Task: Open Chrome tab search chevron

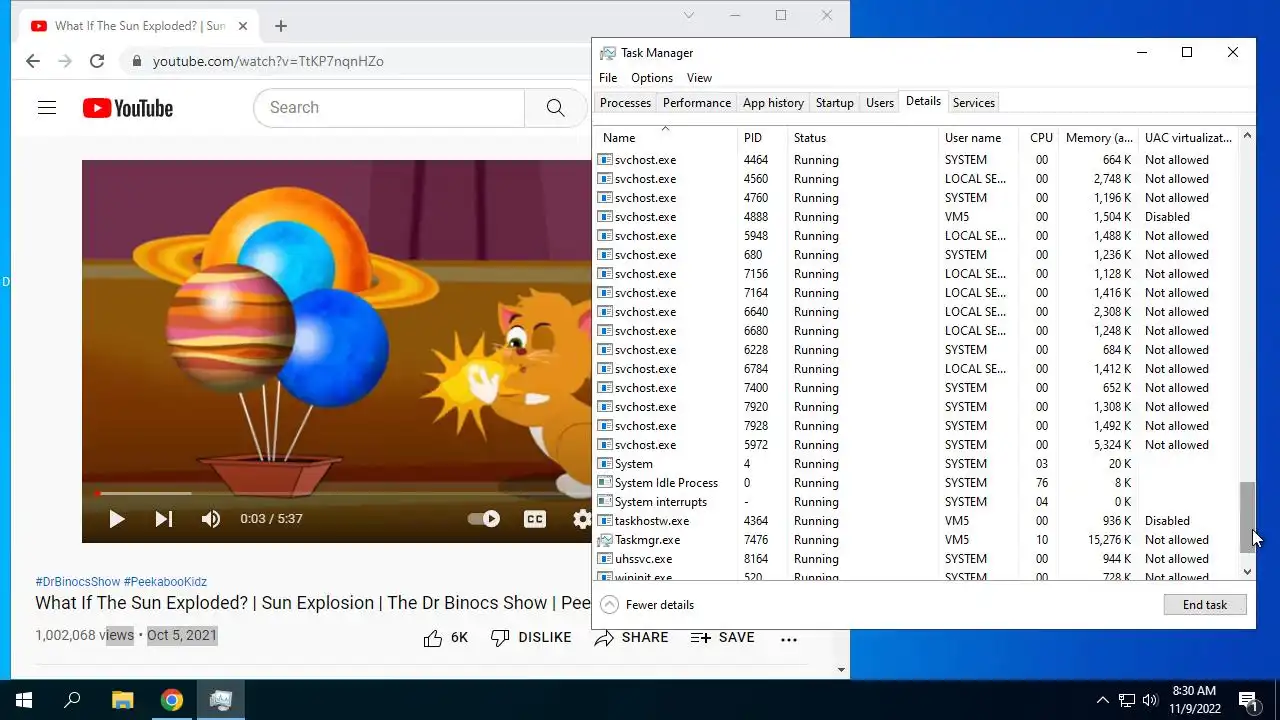Action: point(689,15)
